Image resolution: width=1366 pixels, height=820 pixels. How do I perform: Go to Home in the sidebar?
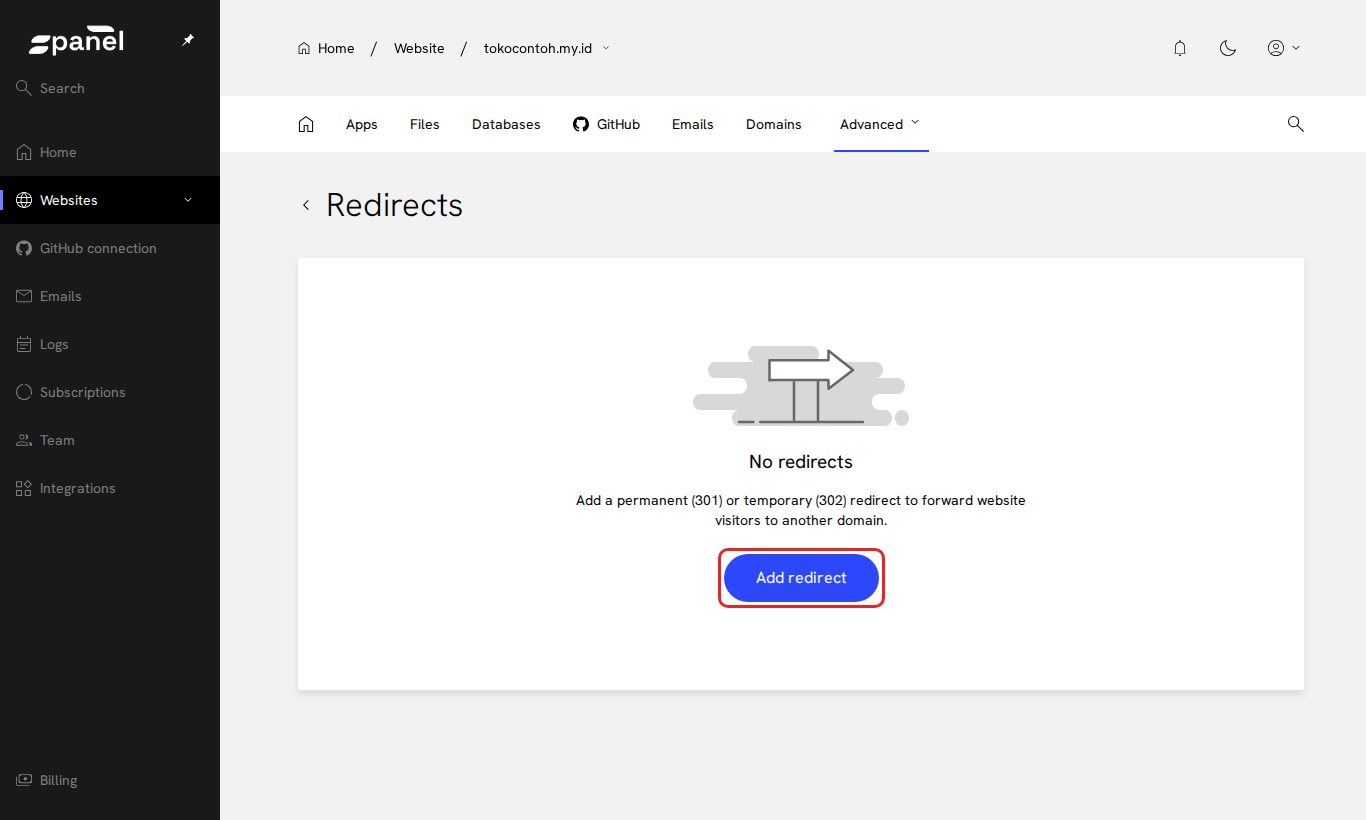[110, 152]
